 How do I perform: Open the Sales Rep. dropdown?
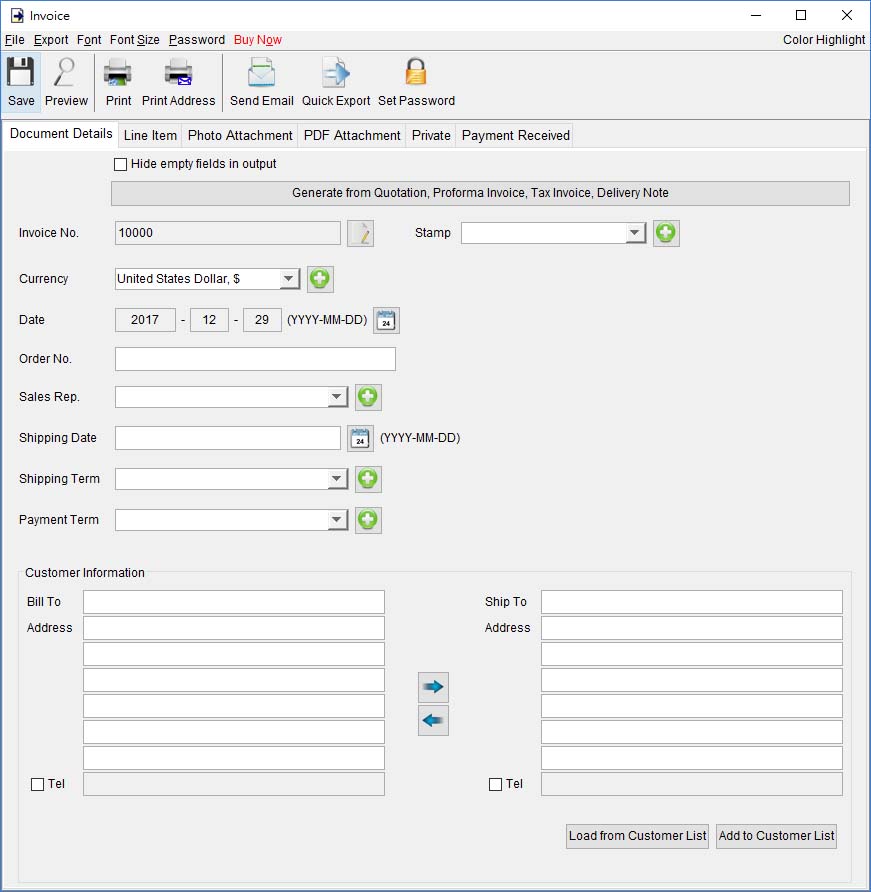337,397
